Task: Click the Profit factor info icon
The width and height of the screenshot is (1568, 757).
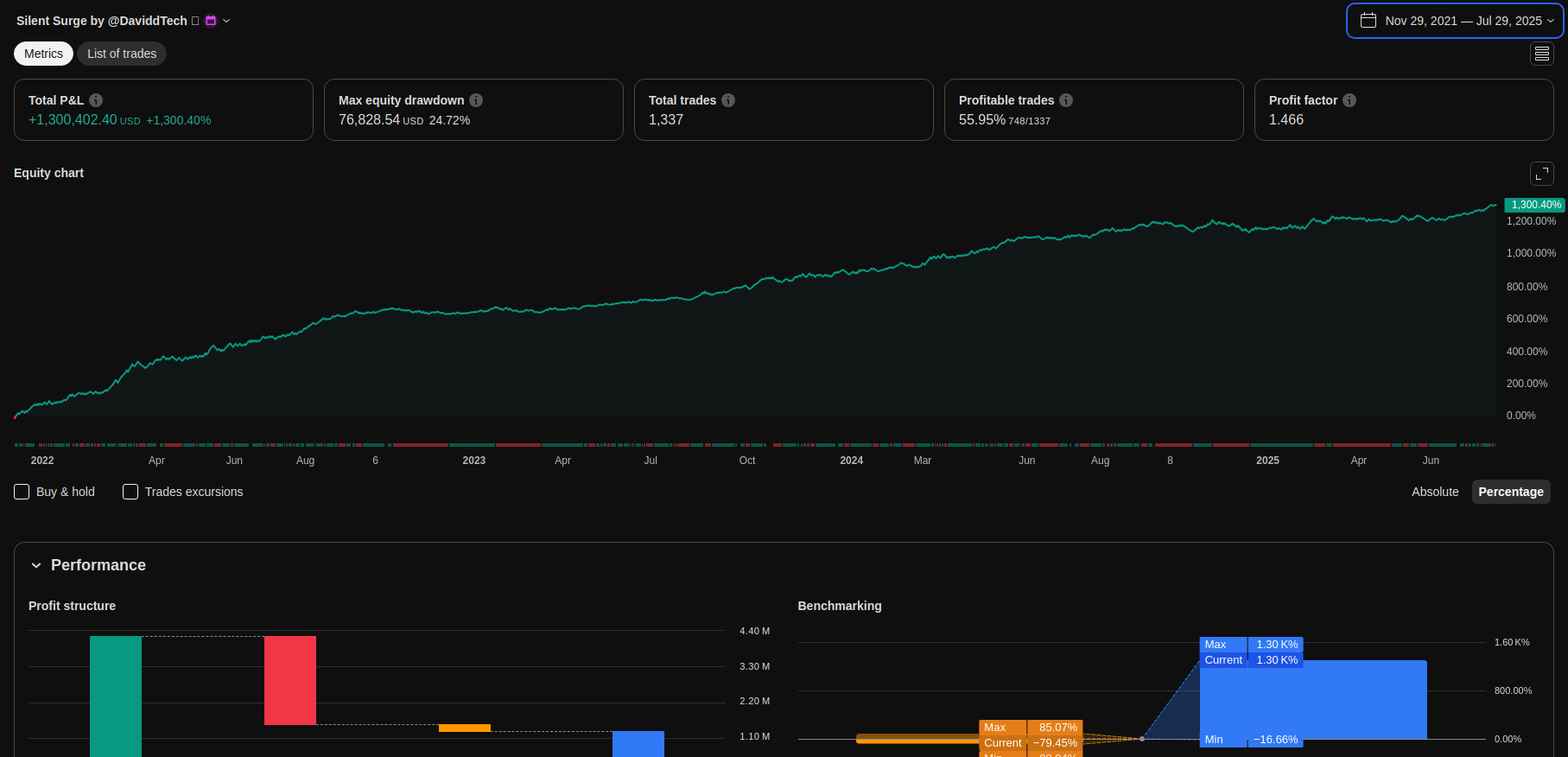Action: pos(1349,100)
